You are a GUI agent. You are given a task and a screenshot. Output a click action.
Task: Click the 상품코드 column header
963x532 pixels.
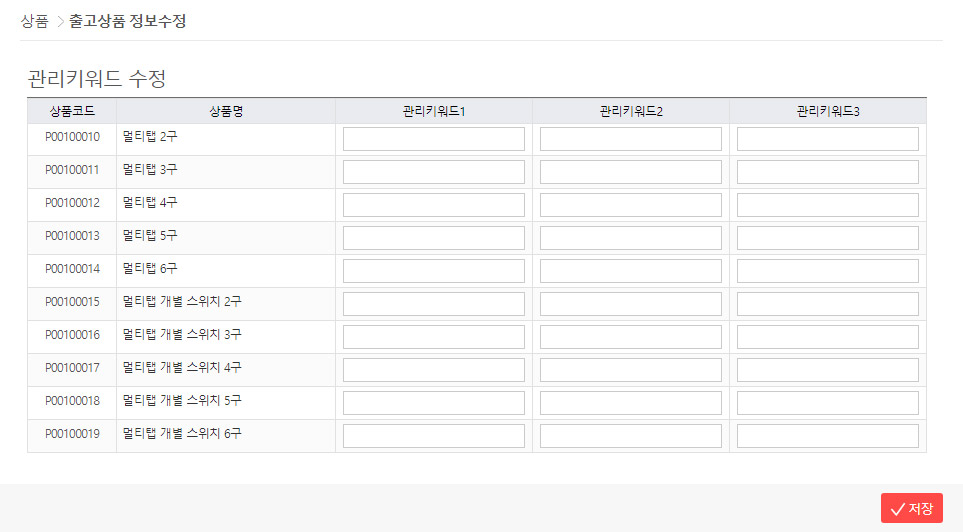(x=72, y=111)
